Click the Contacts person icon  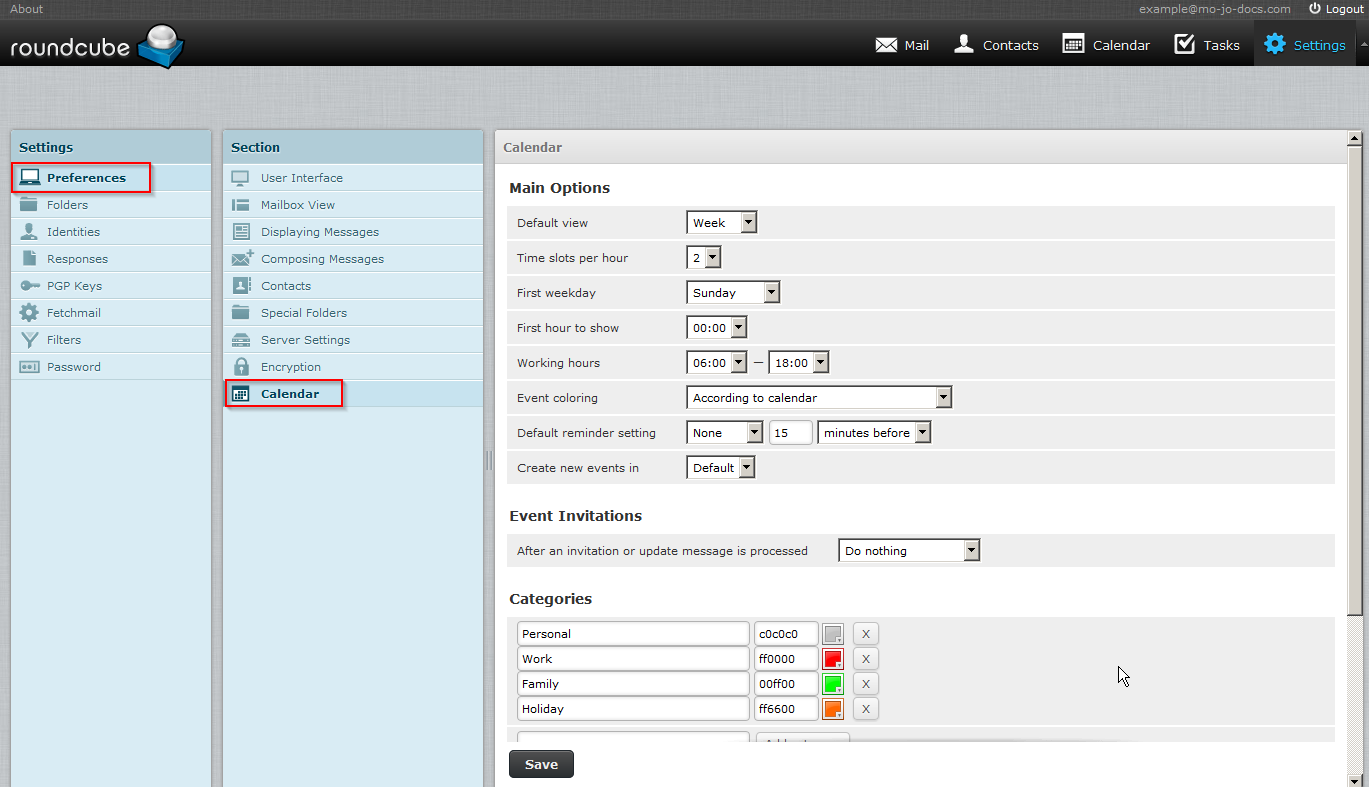[x=964, y=44]
